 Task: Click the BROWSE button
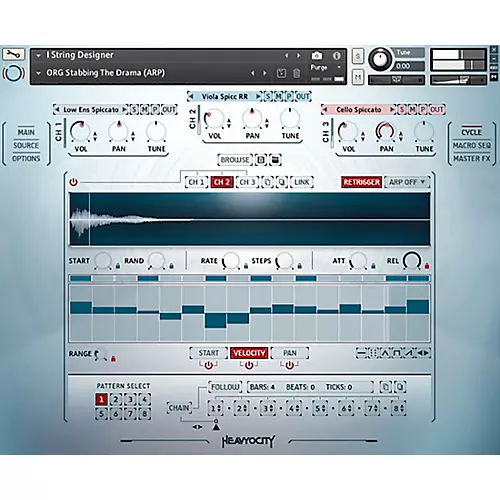tap(235, 160)
